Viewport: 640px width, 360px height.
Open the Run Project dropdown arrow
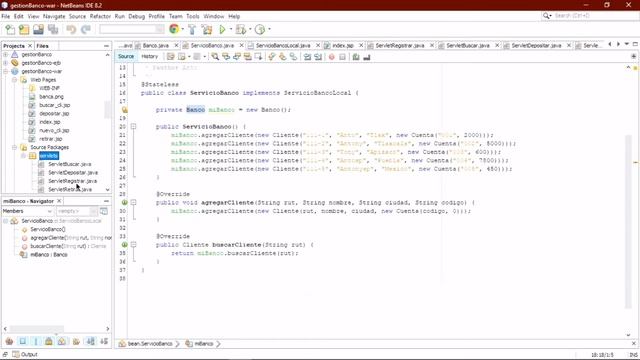pos(231,29)
